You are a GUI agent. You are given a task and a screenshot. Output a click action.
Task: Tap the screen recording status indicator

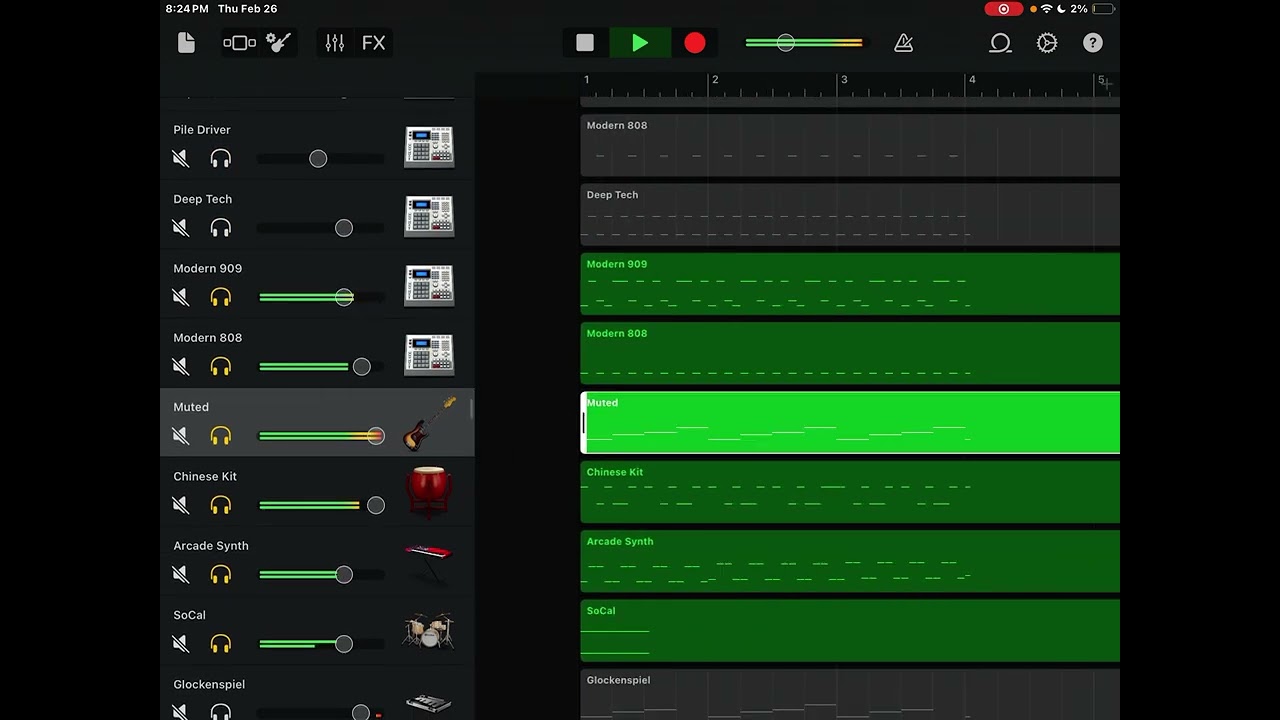[1003, 9]
